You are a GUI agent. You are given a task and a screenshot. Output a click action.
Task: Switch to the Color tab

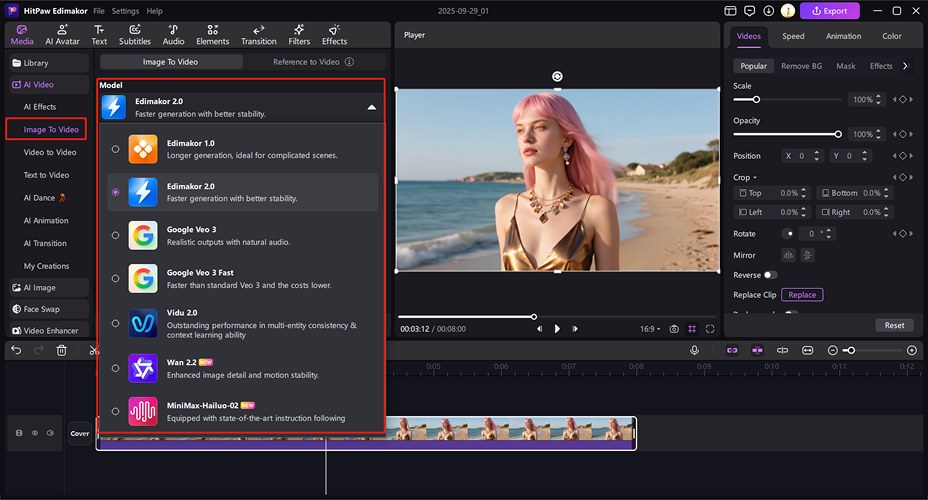[x=892, y=36]
